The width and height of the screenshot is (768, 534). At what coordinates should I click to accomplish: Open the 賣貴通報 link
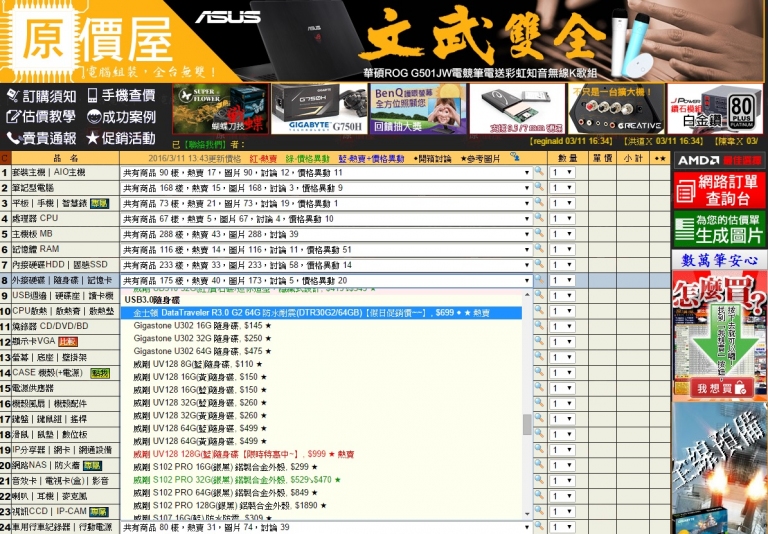click(42, 138)
